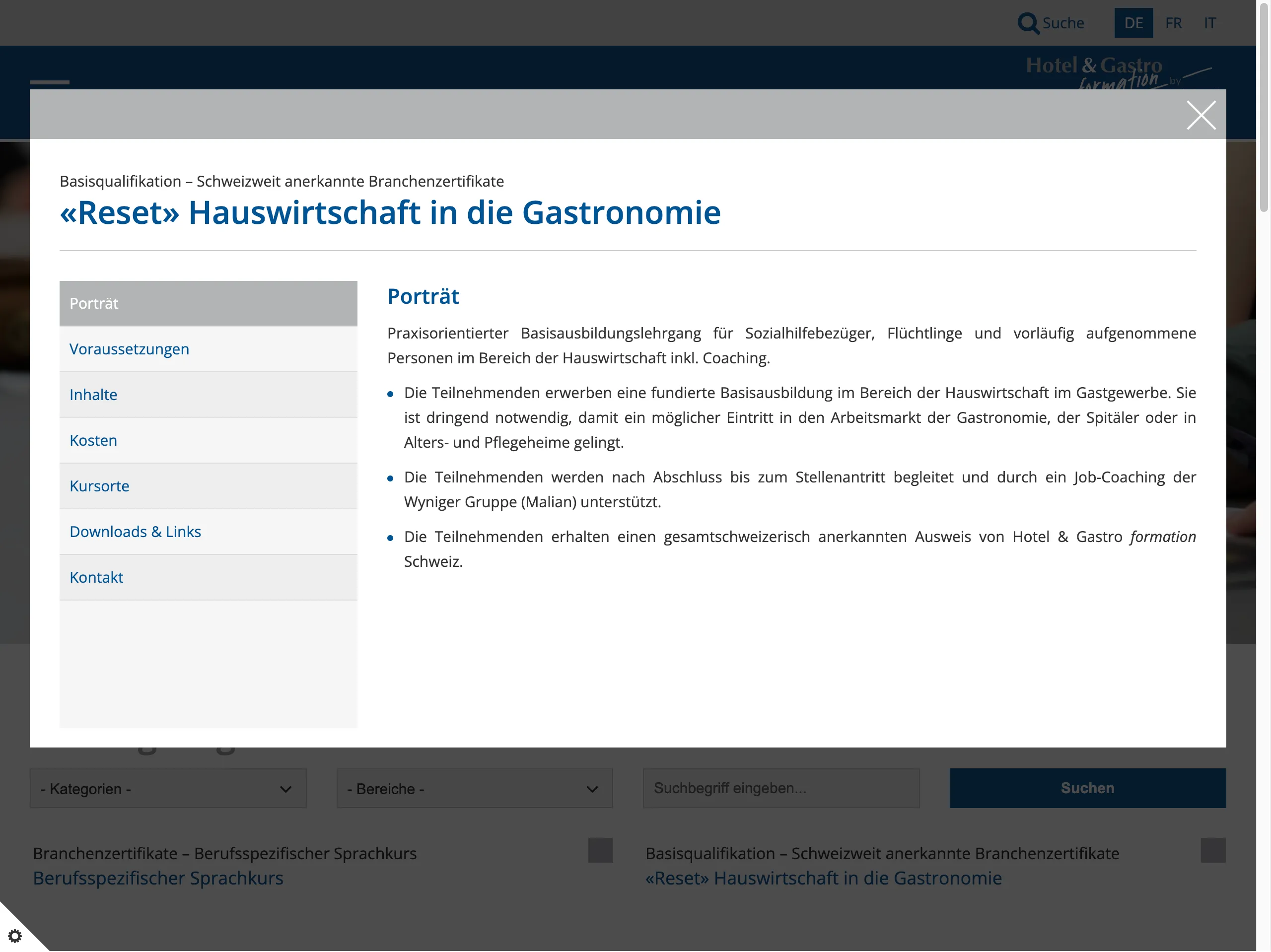Switch language to DE
This screenshot has width=1271, height=952.
(1133, 23)
